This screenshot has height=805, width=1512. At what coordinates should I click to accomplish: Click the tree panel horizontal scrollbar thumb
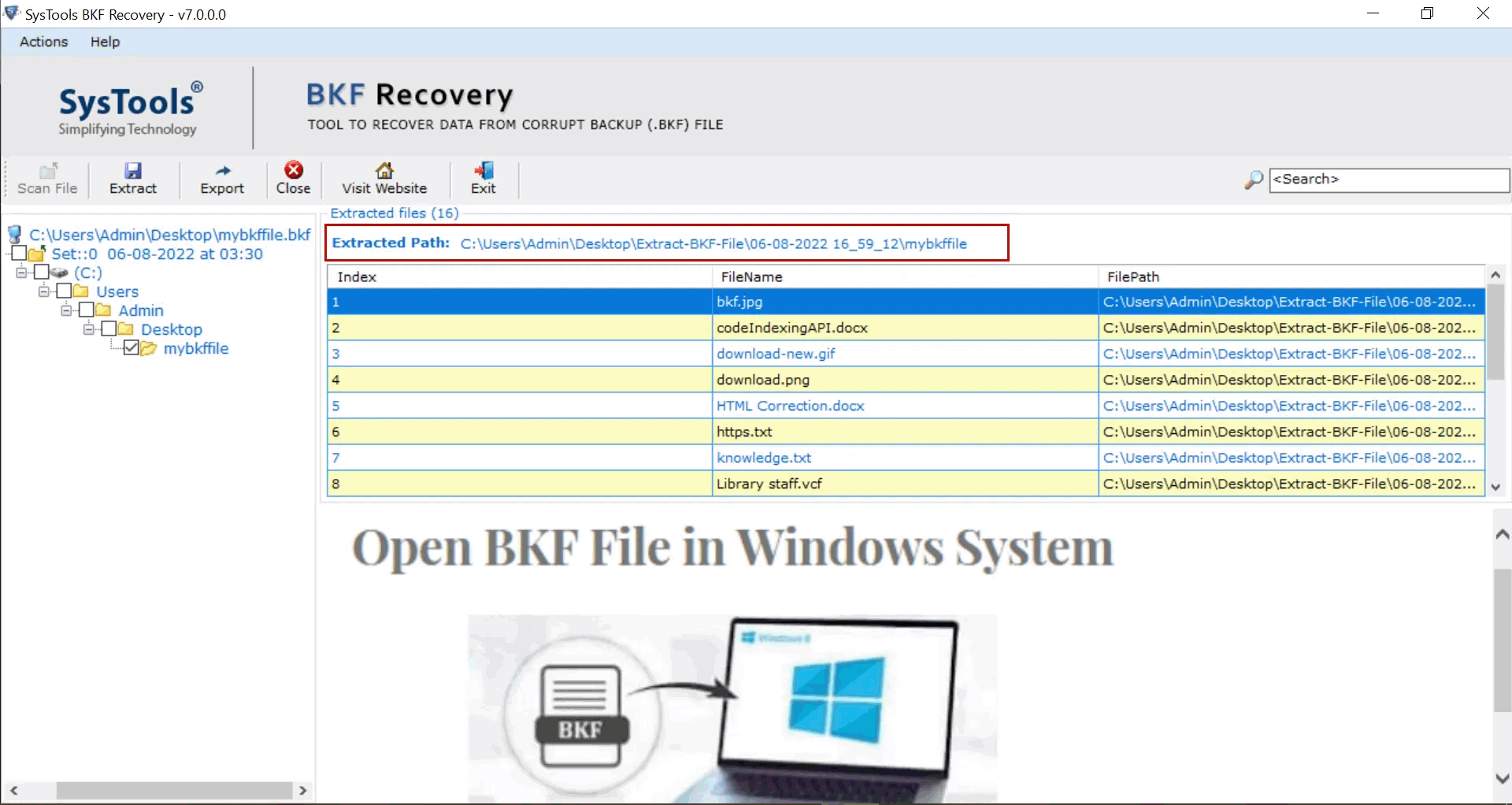(174, 790)
